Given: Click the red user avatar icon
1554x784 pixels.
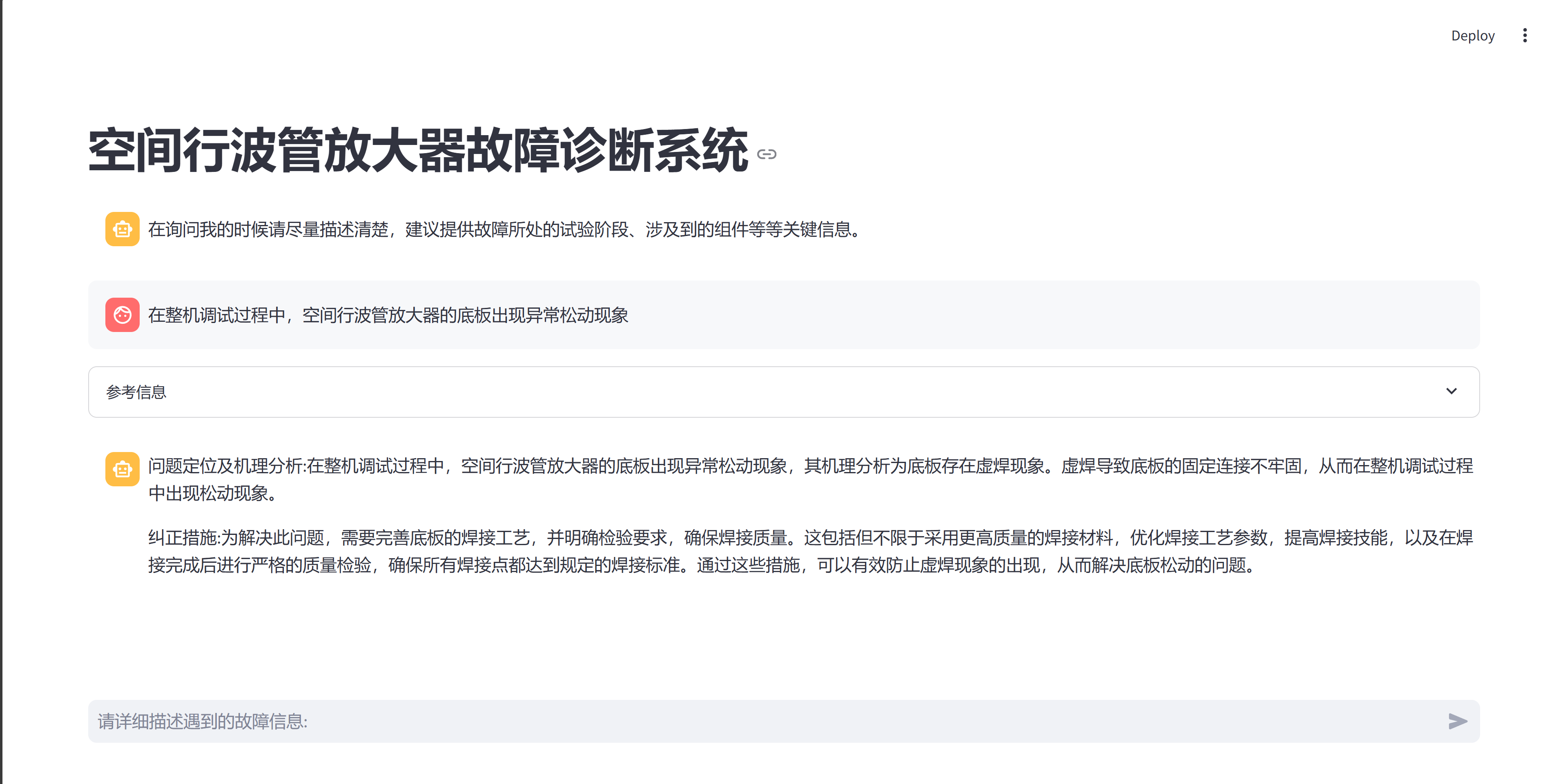Looking at the screenshot, I should 123,315.
